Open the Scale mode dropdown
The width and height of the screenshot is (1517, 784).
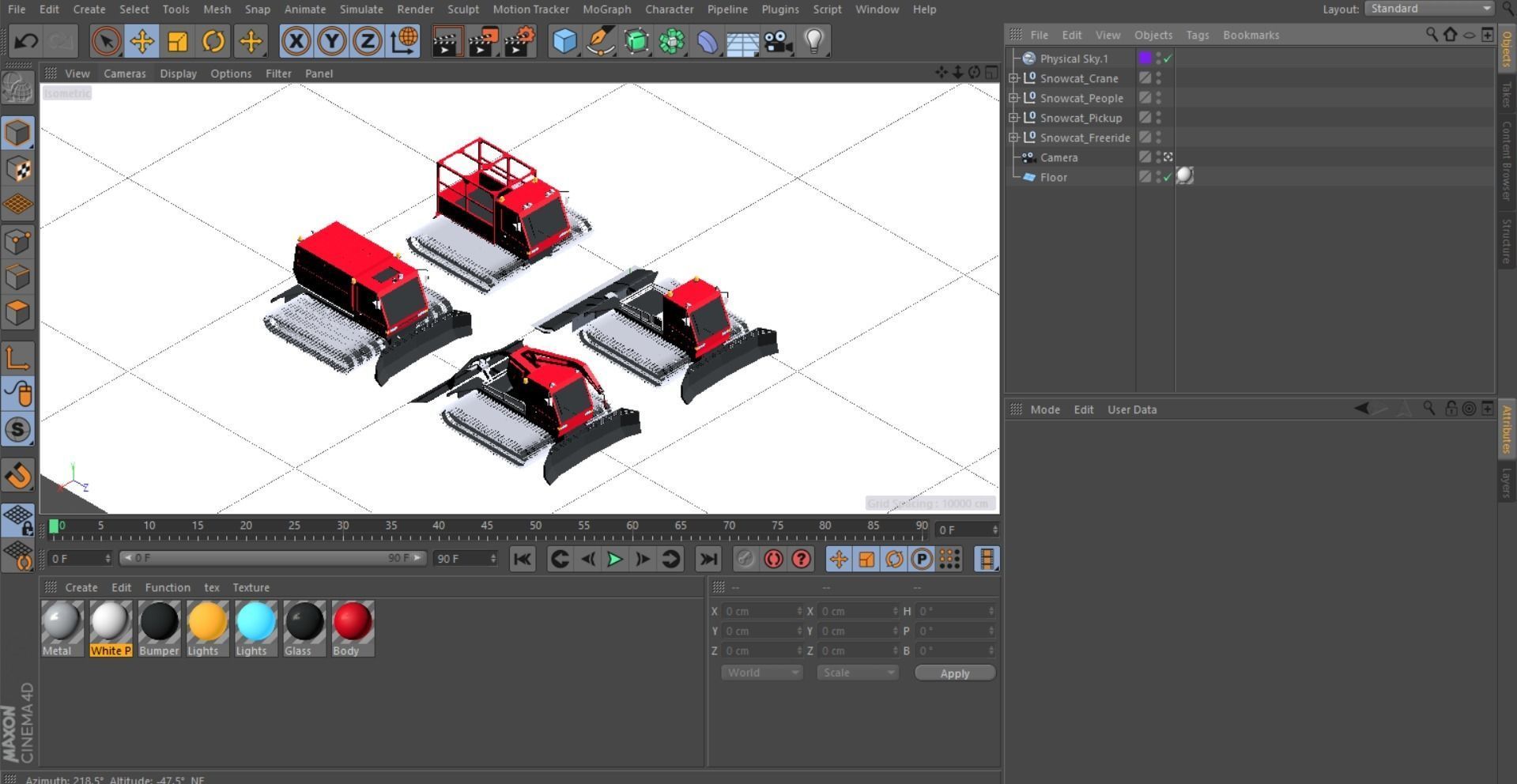click(858, 673)
